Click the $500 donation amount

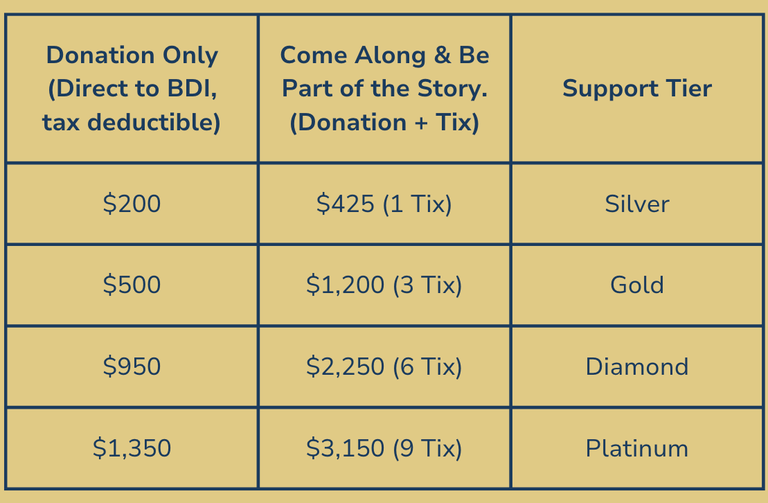click(x=132, y=285)
